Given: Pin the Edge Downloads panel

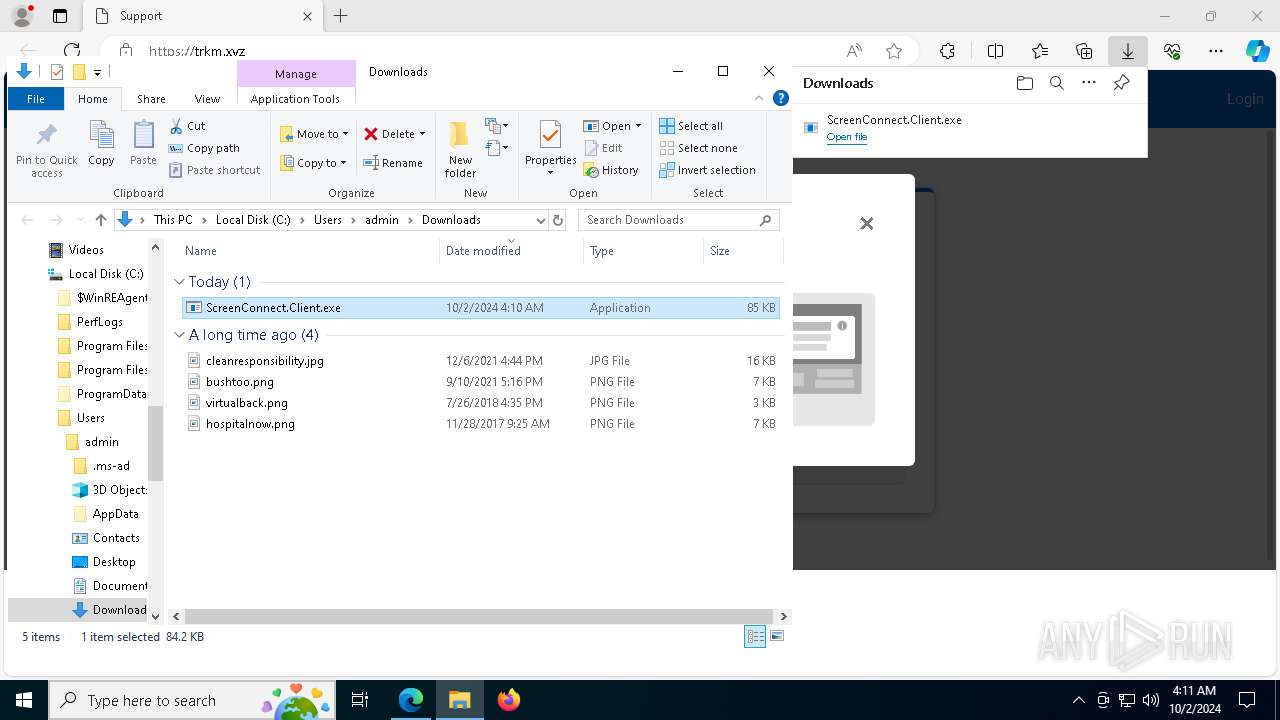Looking at the screenshot, I should 1121,83.
